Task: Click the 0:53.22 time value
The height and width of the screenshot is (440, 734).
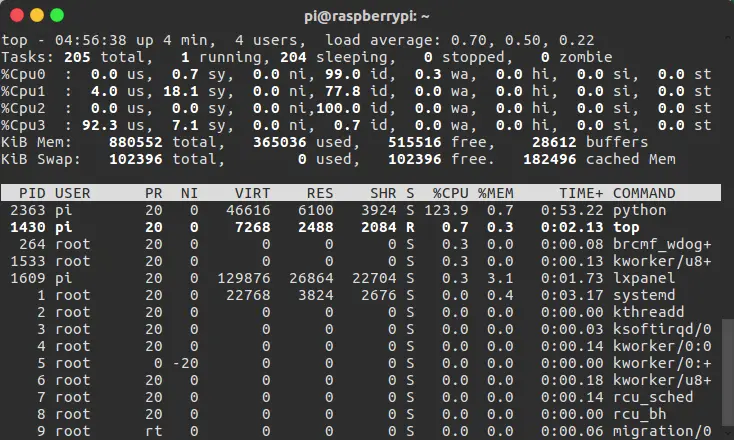Action: pos(572,210)
